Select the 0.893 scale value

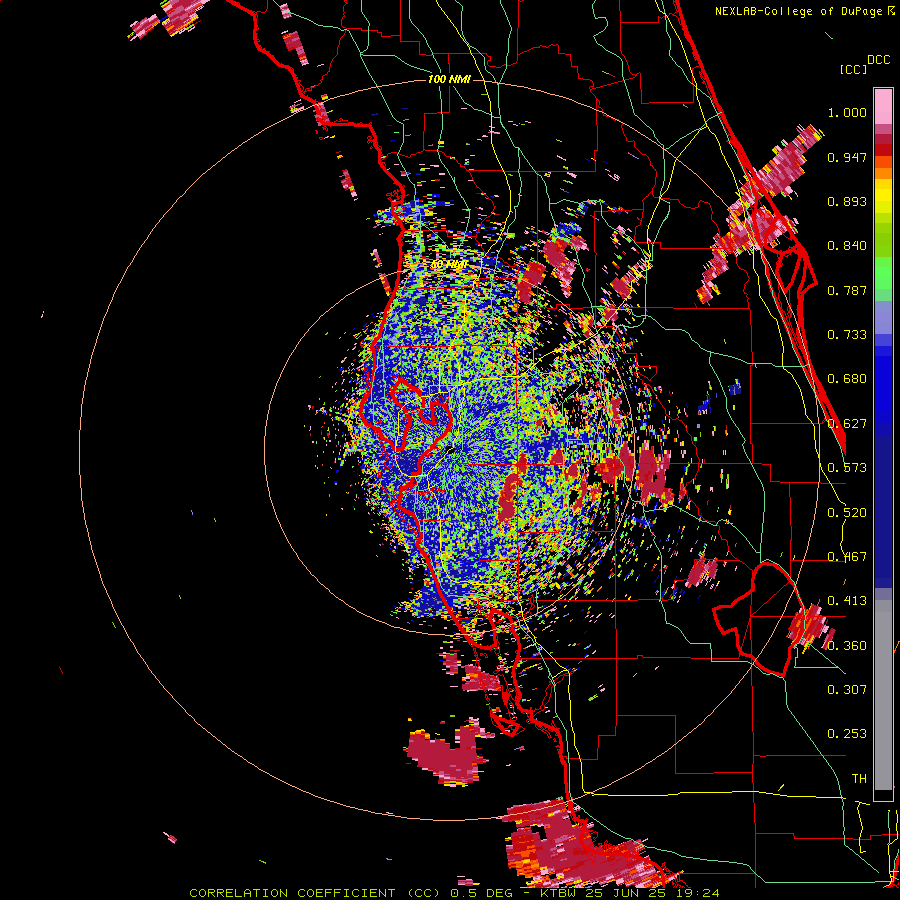click(847, 201)
